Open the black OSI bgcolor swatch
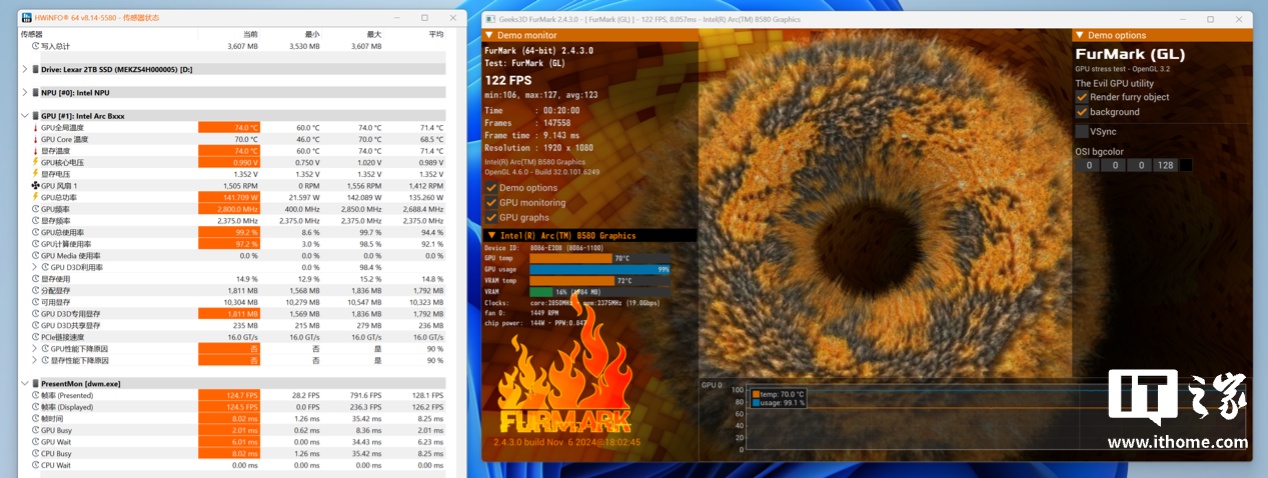 tap(1186, 165)
